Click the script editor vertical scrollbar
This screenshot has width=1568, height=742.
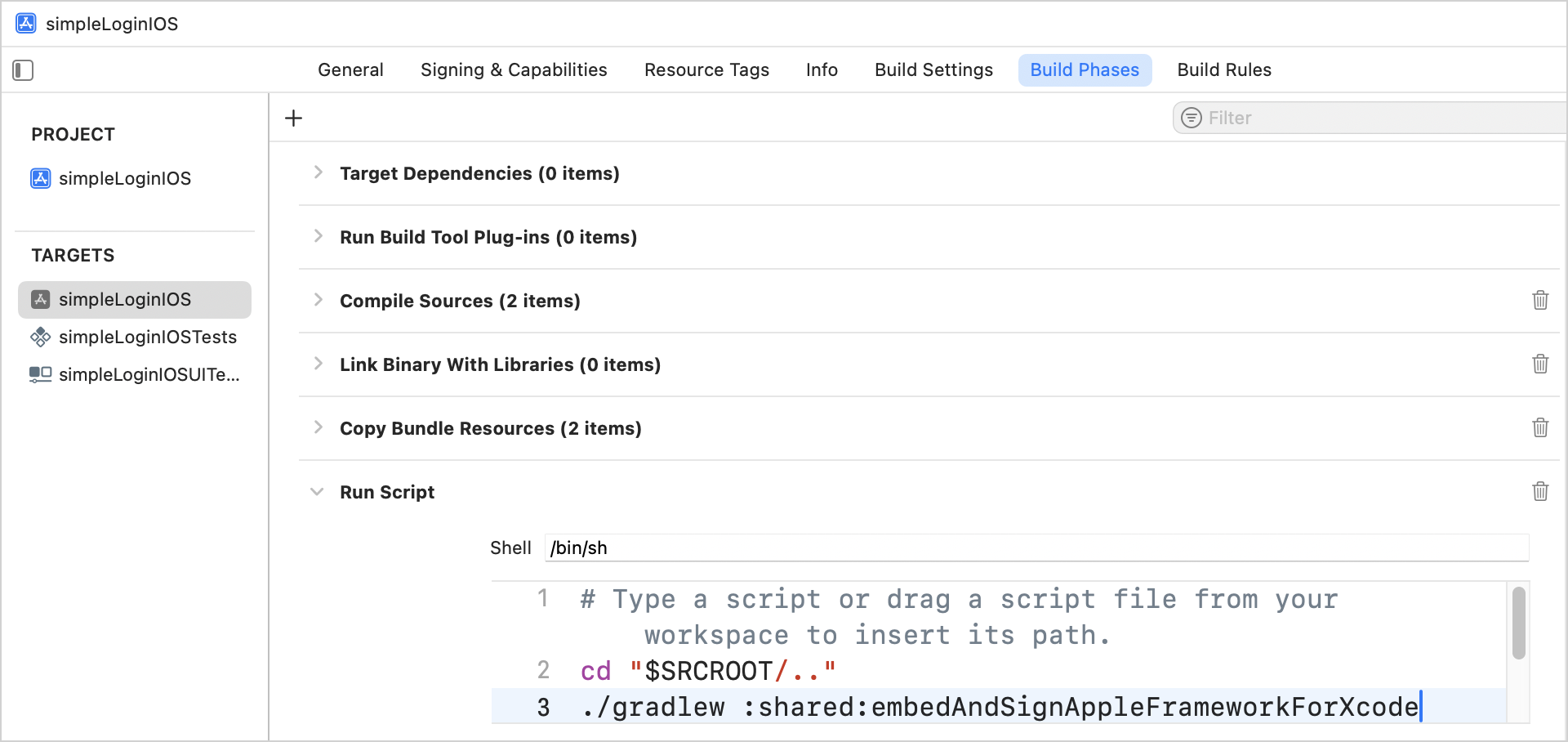pos(1518,623)
